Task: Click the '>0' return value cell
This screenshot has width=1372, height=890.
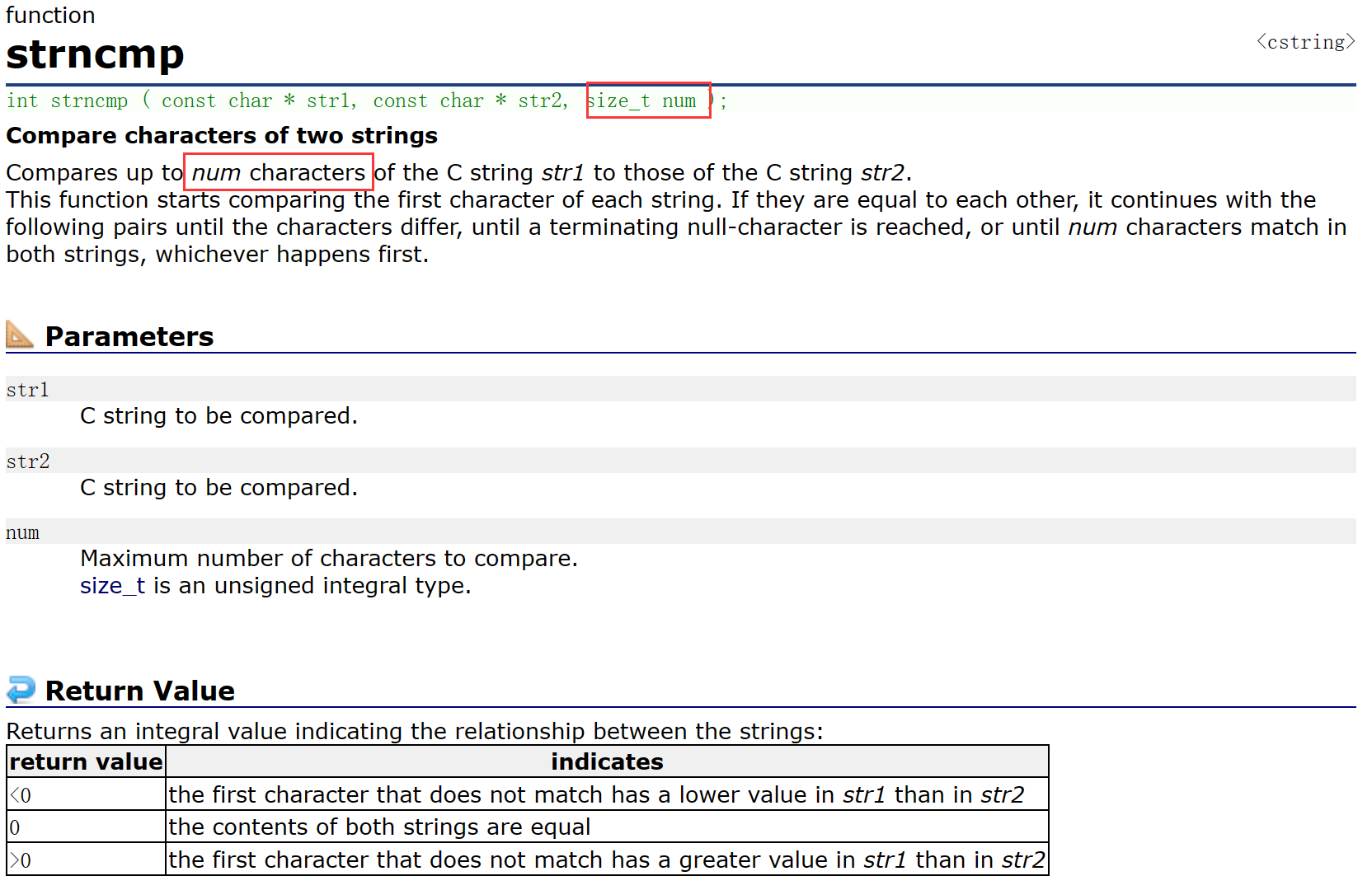Action: (86, 860)
